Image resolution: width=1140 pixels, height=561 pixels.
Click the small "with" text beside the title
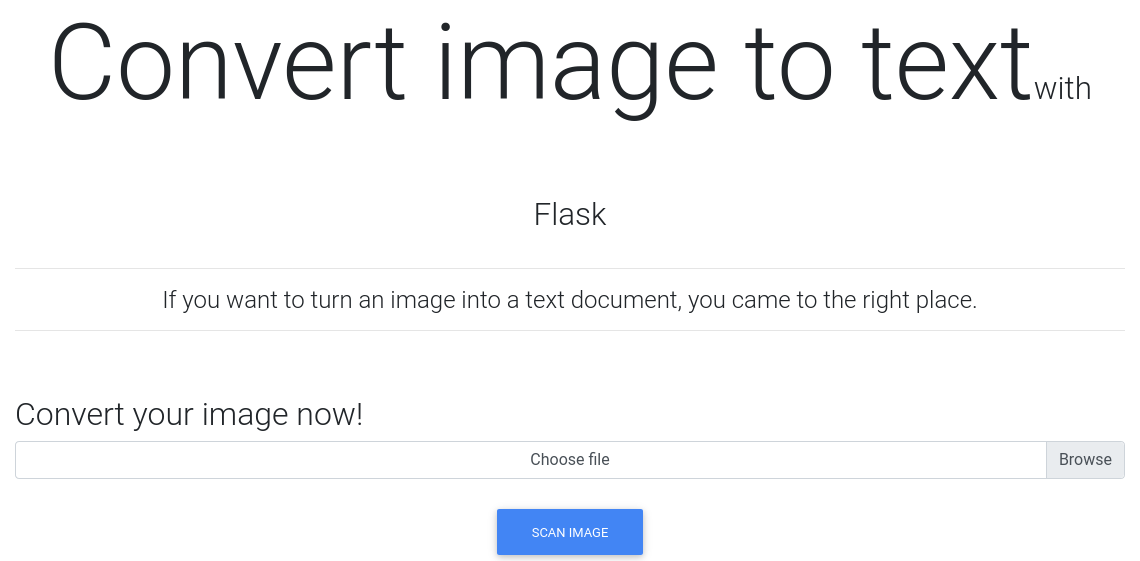tap(1062, 89)
